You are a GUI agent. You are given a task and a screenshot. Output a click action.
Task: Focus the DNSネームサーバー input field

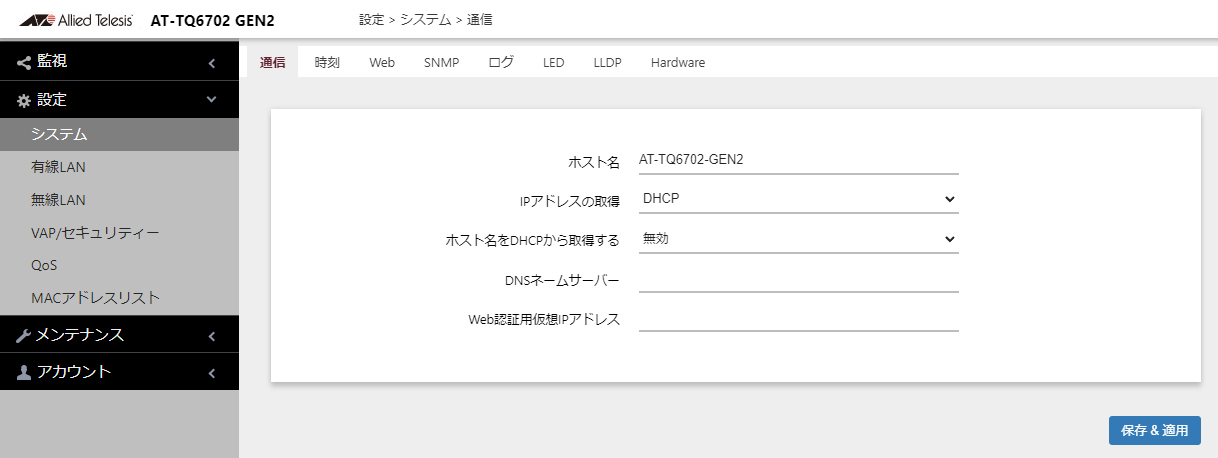pos(798,280)
